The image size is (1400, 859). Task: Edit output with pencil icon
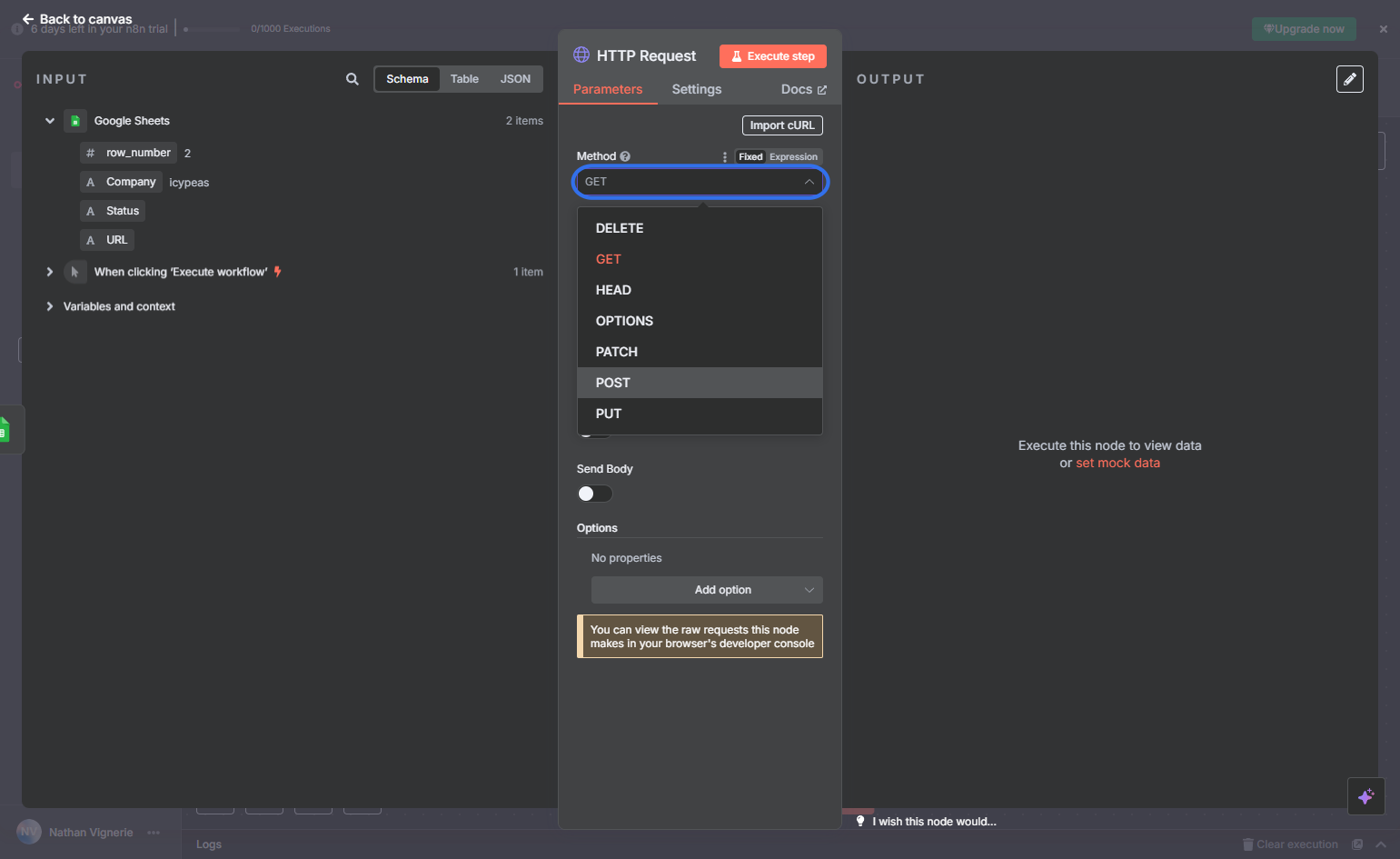tap(1350, 79)
